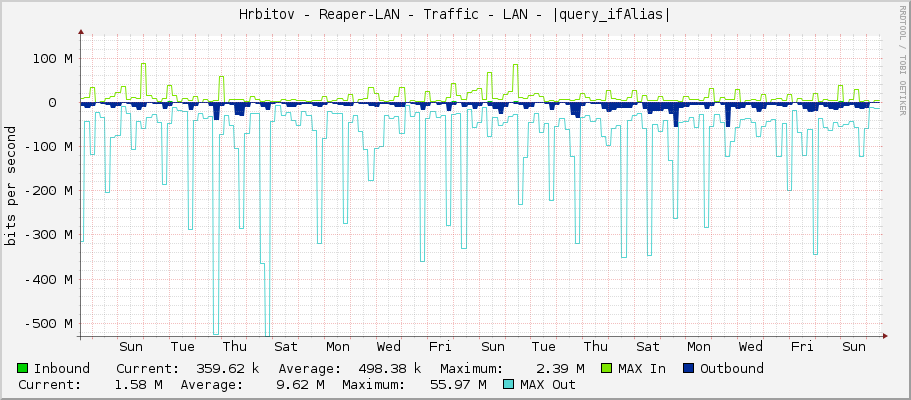911x400 pixels.
Task: Click the last 'Sun' x-axis day label
Action: pos(853,347)
